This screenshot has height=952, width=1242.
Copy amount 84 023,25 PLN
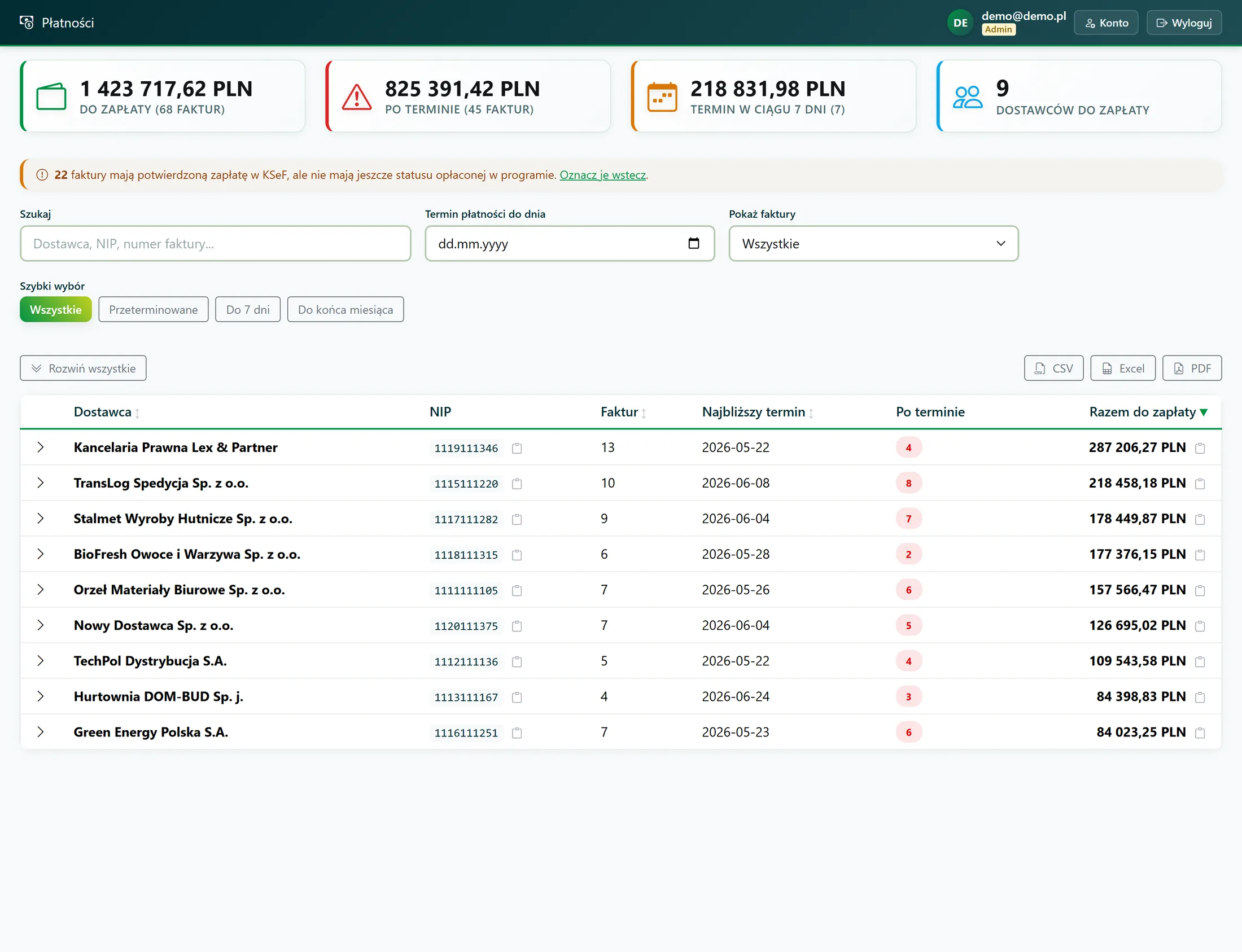(1200, 732)
